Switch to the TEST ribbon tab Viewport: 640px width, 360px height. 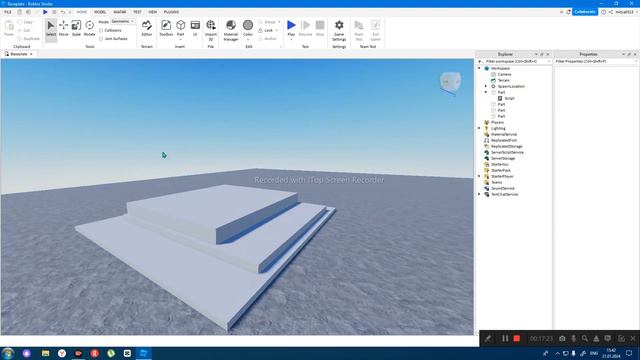(137, 12)
